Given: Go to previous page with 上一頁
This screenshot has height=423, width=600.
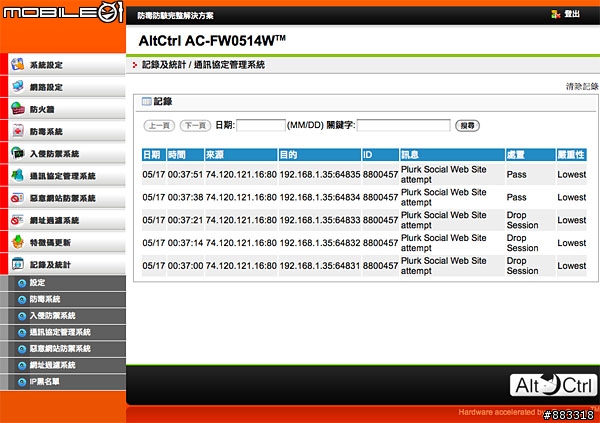Looking at the screenshot, I should pyautogui.click(x=159, y=126).
